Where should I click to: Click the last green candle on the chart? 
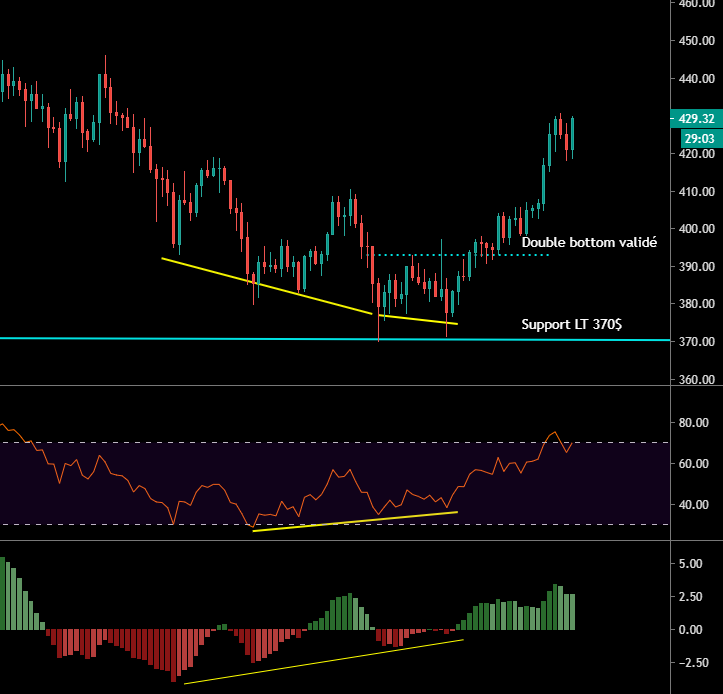pos(572,135)
